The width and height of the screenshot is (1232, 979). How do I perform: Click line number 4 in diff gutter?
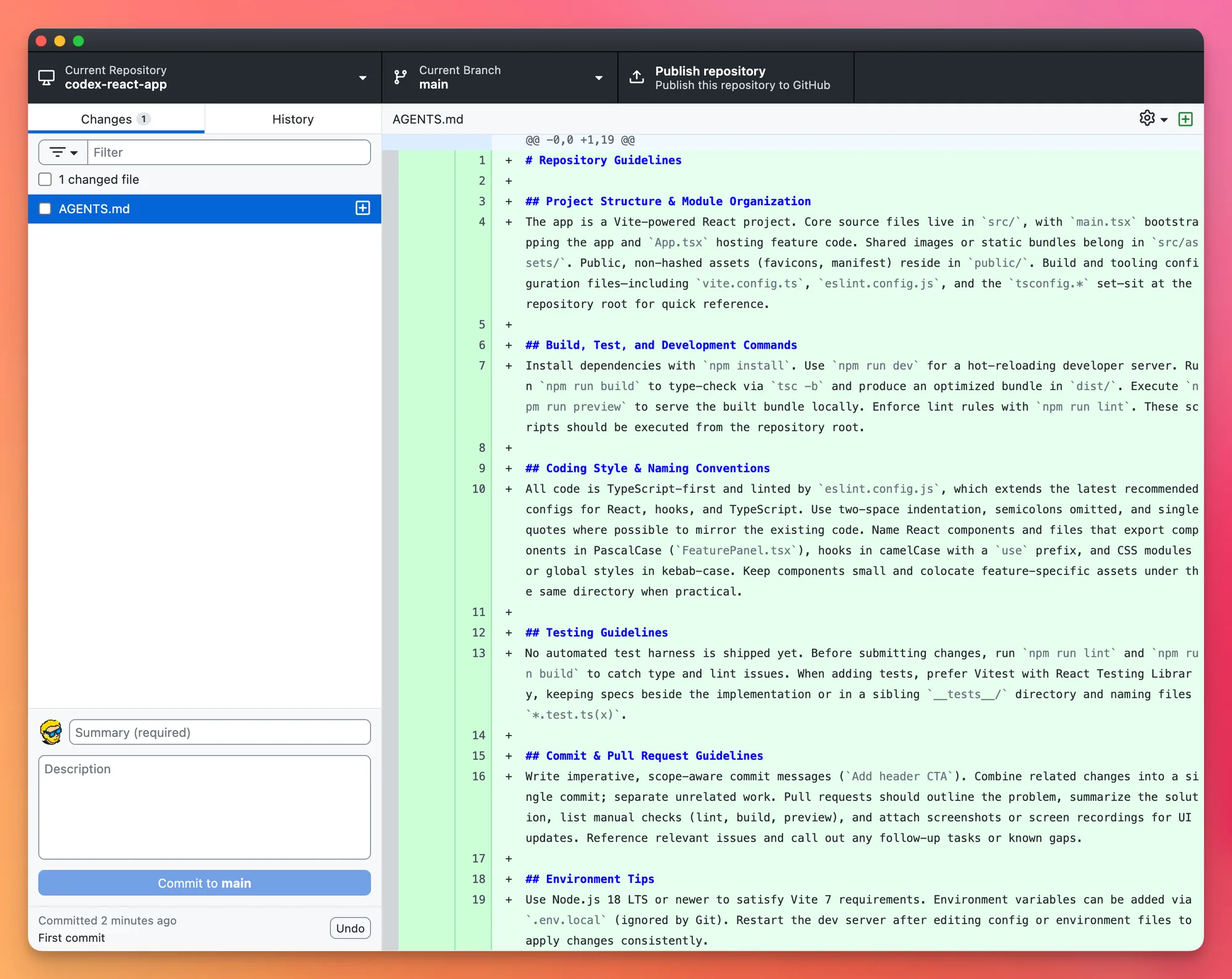coord(482,222)
